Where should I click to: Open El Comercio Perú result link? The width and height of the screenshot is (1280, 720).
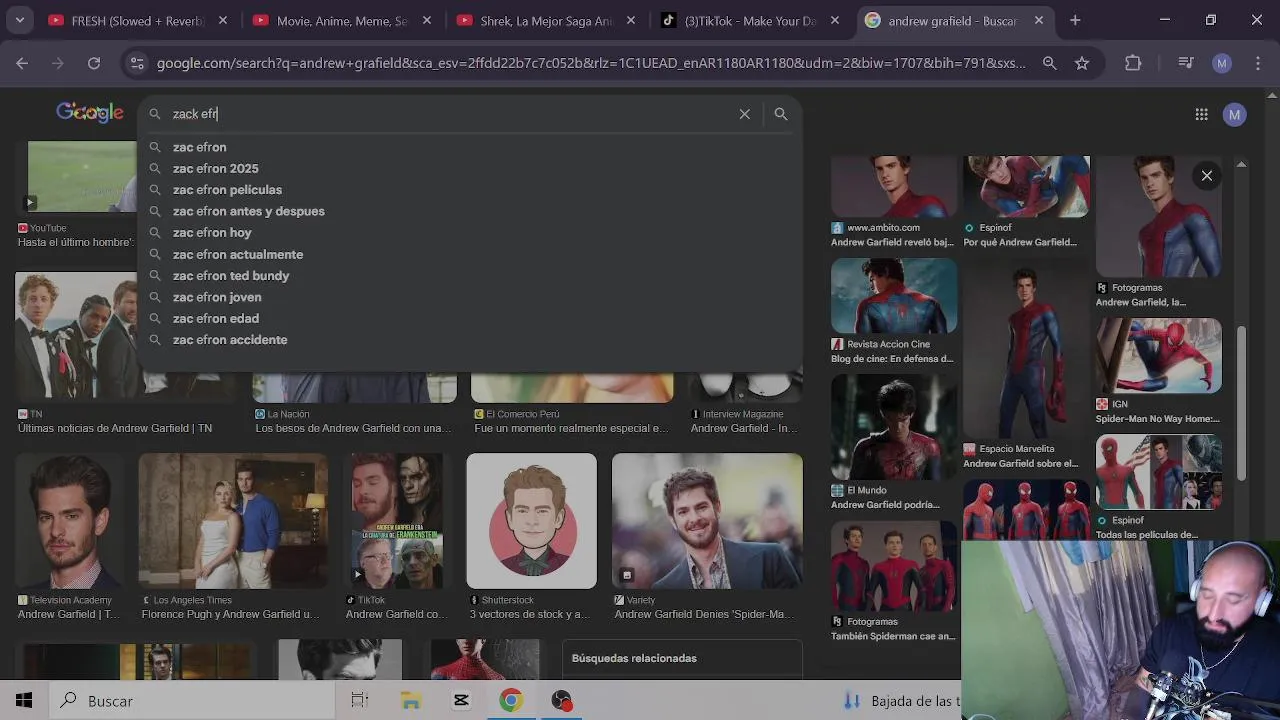[x=572, y=428]
